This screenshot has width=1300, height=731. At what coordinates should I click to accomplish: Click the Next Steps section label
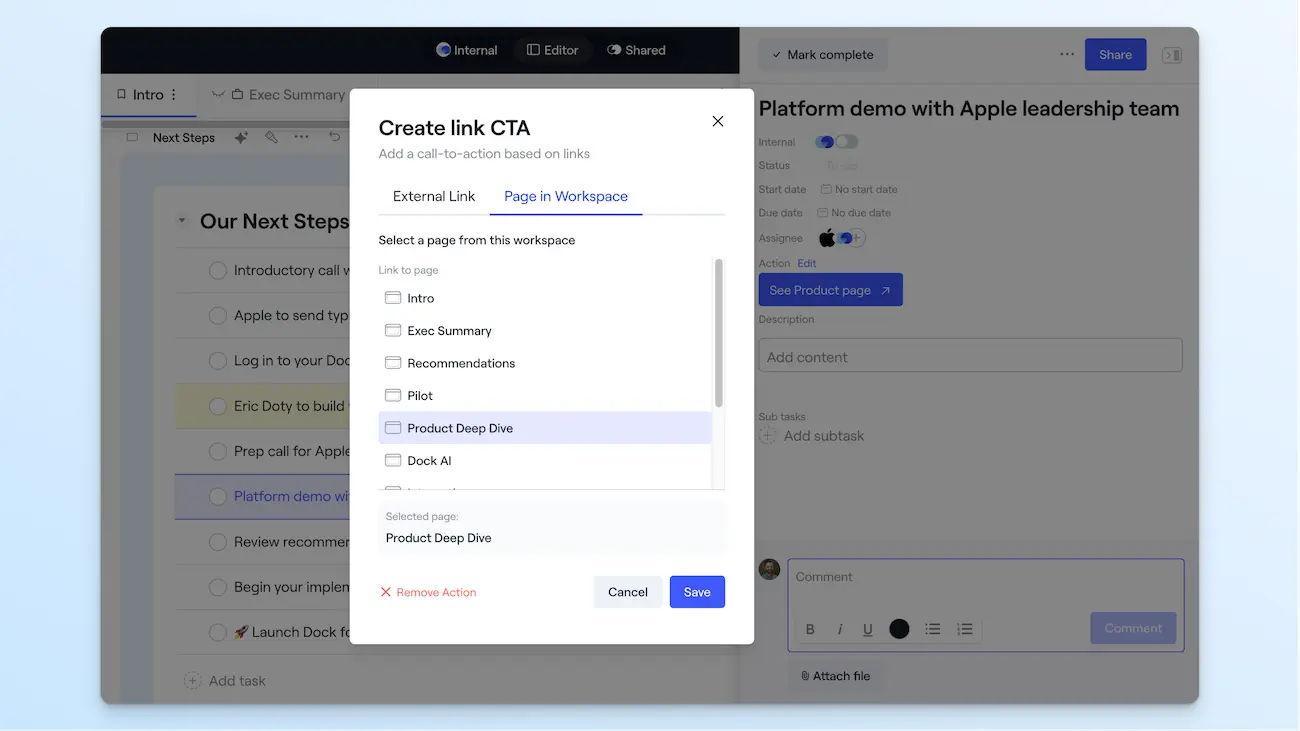pyautogui.click(x=184, y=138)
